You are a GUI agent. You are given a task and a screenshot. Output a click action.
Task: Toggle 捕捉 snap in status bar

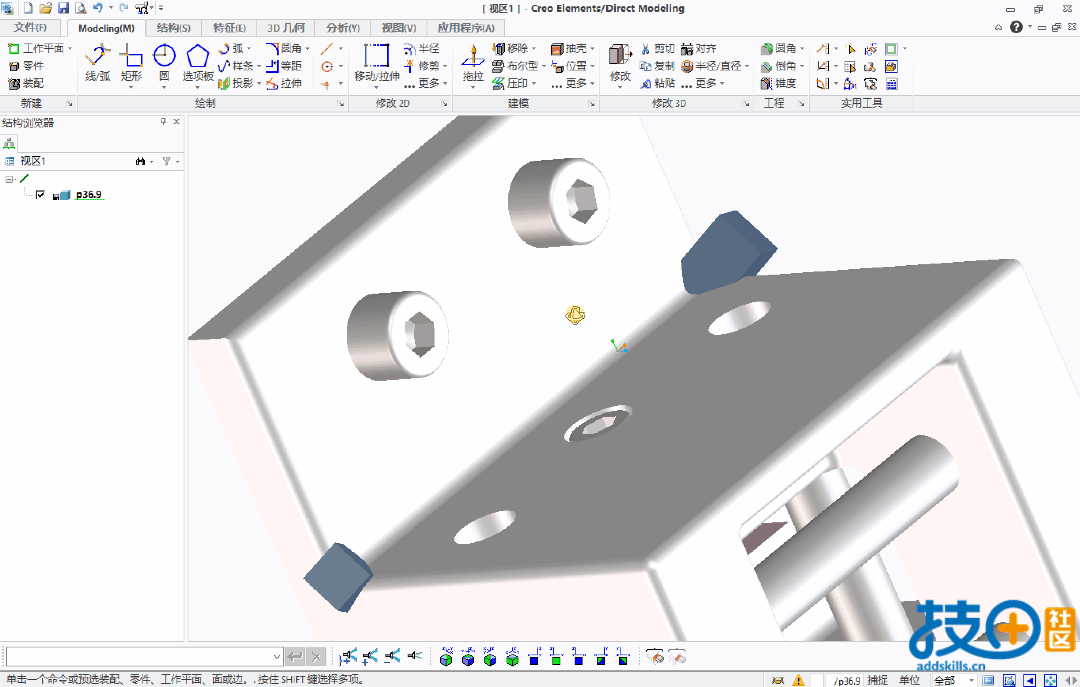pyautogui.click(x=877, y=680)
